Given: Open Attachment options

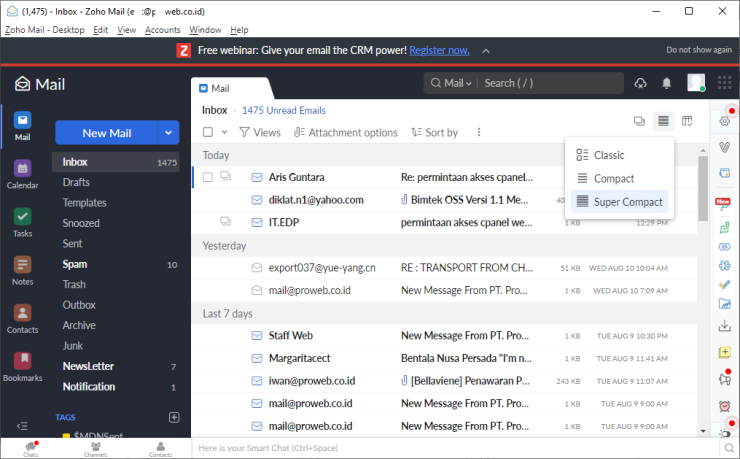Looking at the screenshot, I should [345, 133].
